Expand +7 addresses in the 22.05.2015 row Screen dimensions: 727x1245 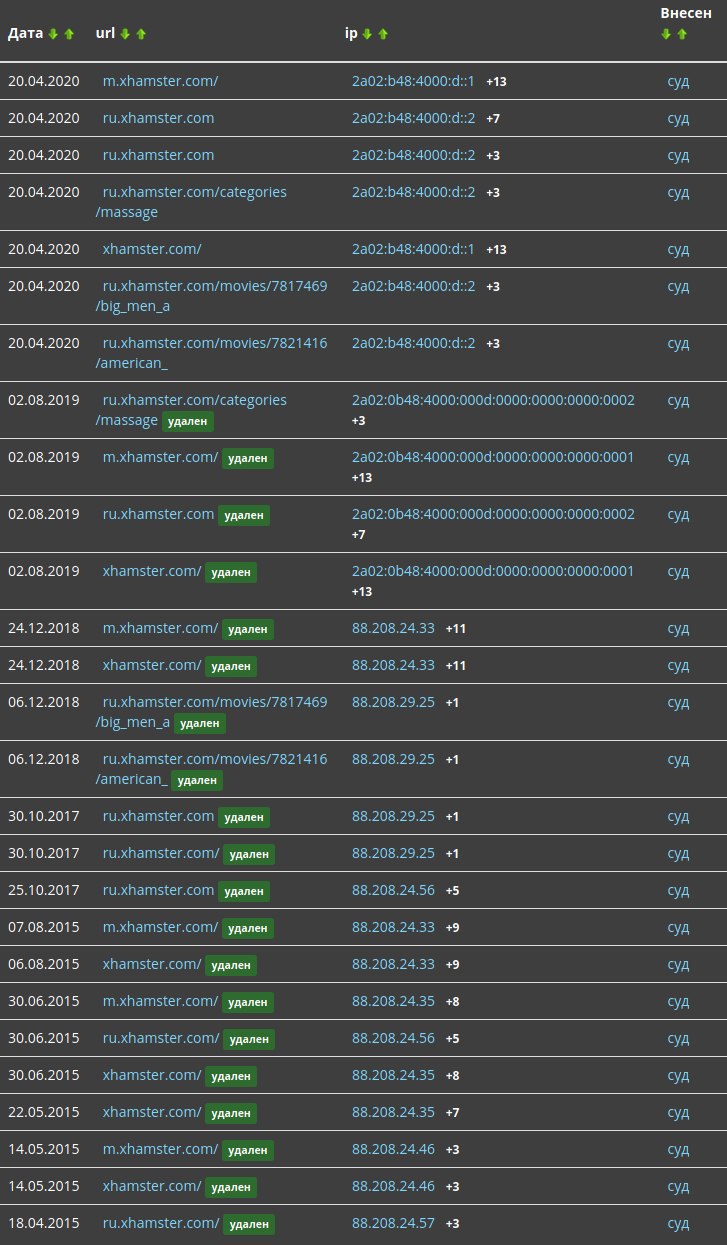pyautogui.click(x=452, y=1113)
